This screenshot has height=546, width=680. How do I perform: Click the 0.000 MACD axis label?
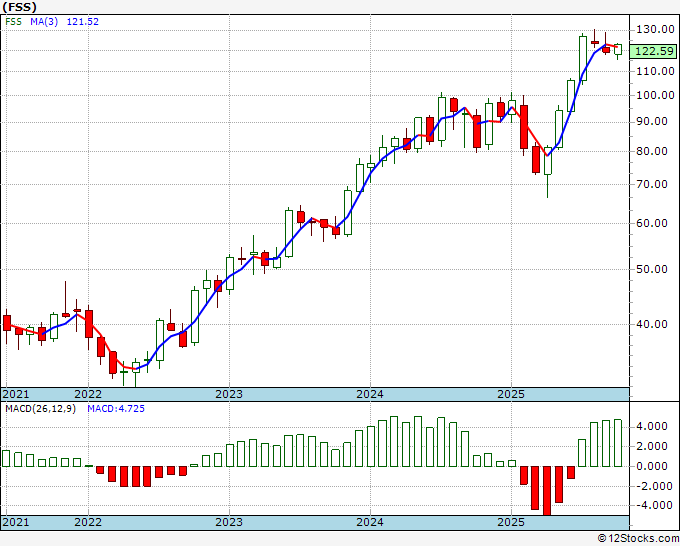pyautogui.click(x=652, y=466)
